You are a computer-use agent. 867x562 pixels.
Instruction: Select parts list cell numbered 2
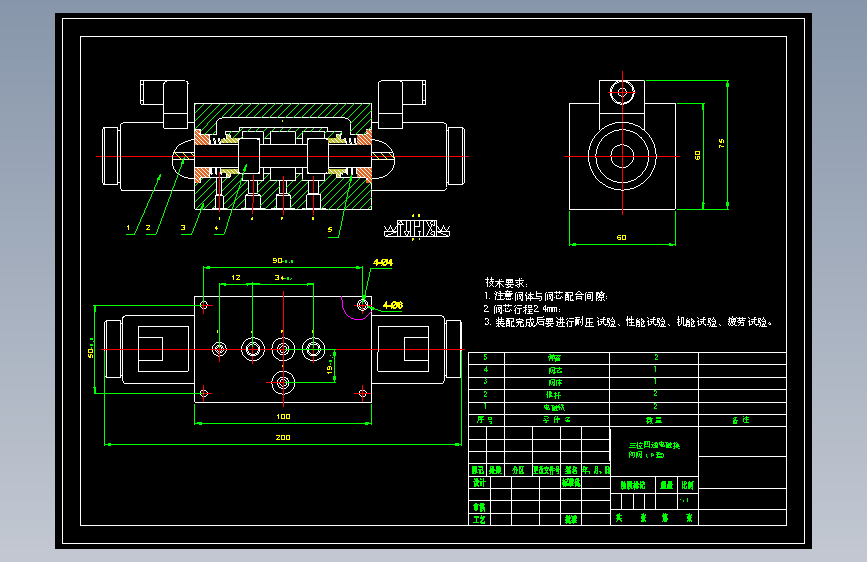(x=486, y=395)
